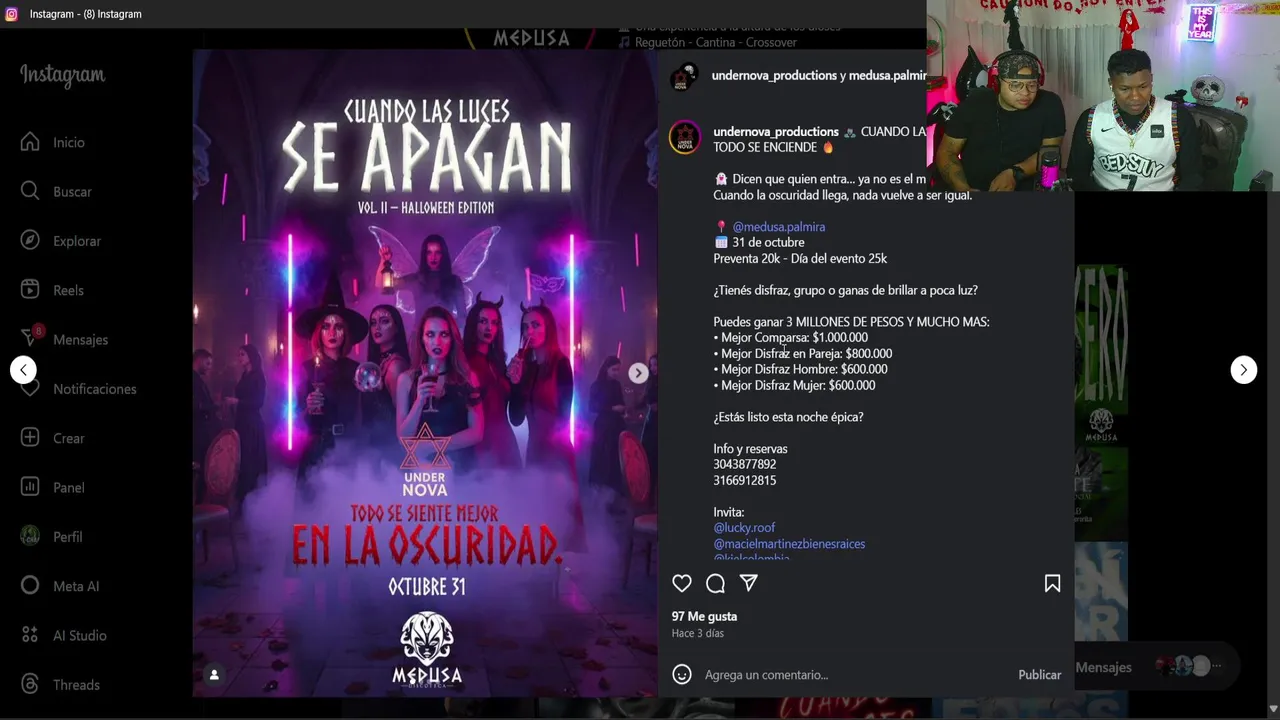Select the Buscar menu label
The width and height of the screenshot is (1280, 720).
[x=72, y=191]
